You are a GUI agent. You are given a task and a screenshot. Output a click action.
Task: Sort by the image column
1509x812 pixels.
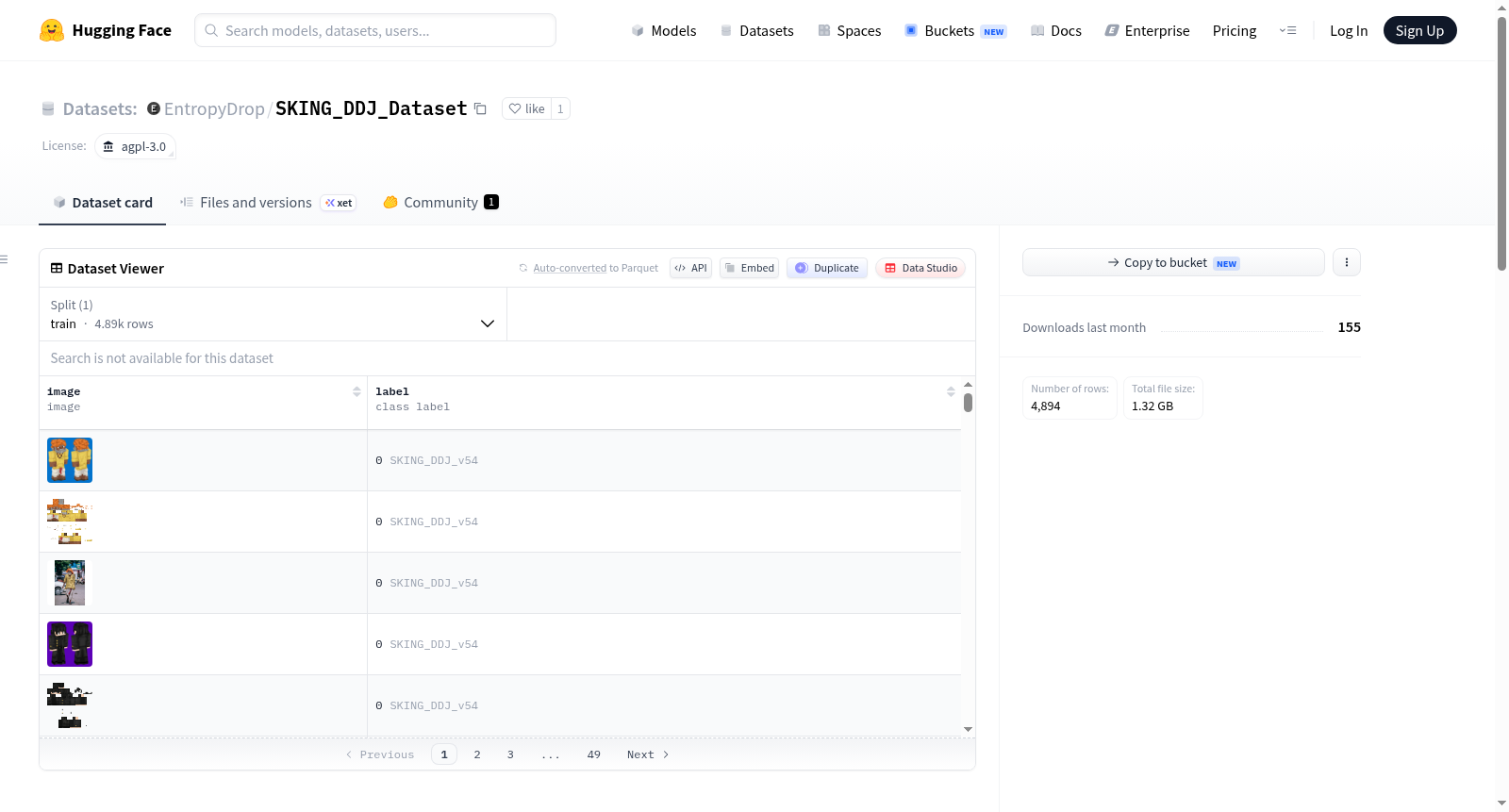point(357,391)
